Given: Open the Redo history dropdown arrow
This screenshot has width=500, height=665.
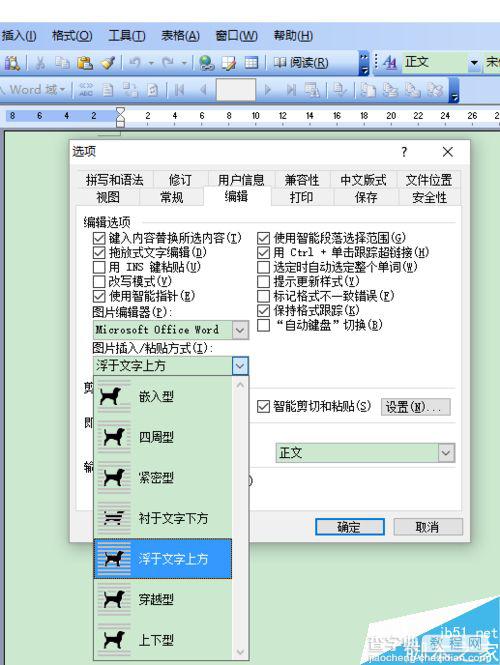Looking at the screenshot, I should click(184, 63).
